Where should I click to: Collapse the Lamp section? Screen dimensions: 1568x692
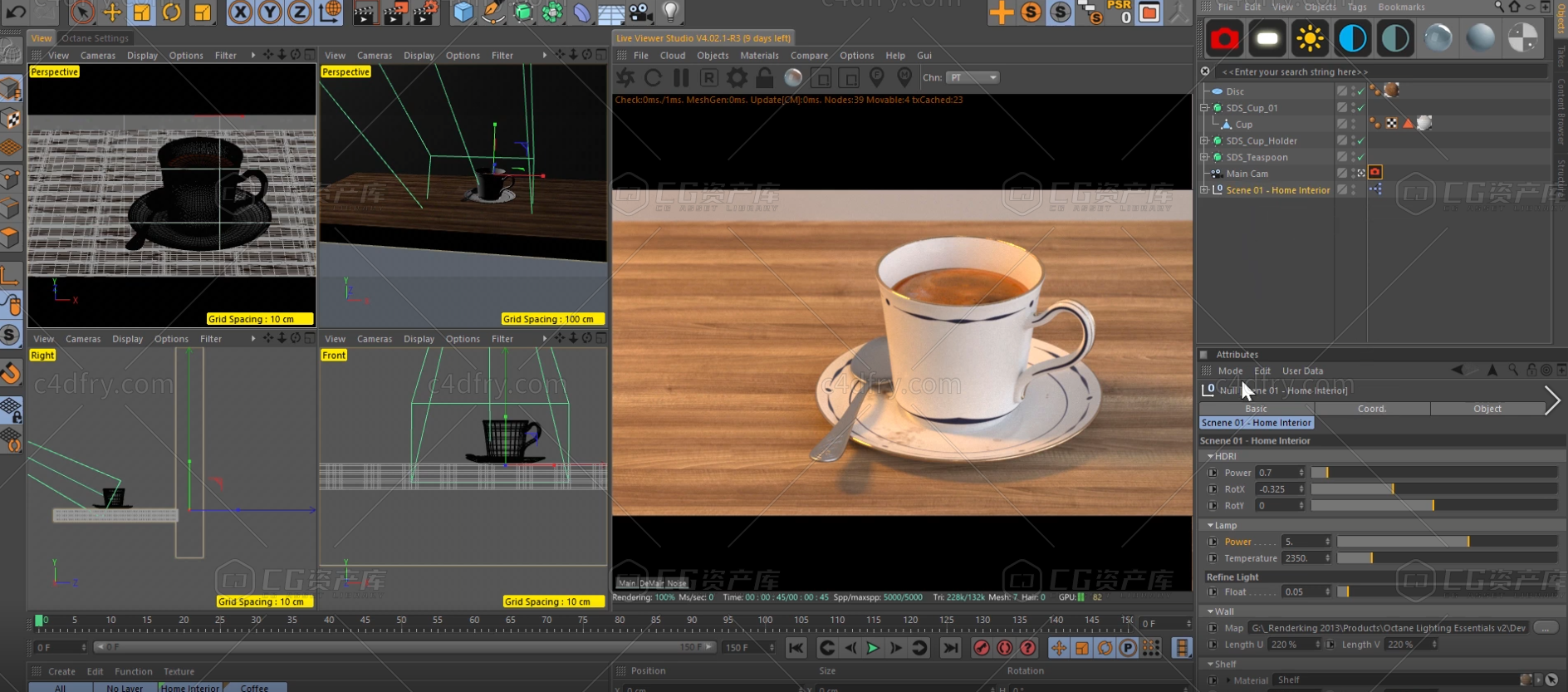point(1210,525)
